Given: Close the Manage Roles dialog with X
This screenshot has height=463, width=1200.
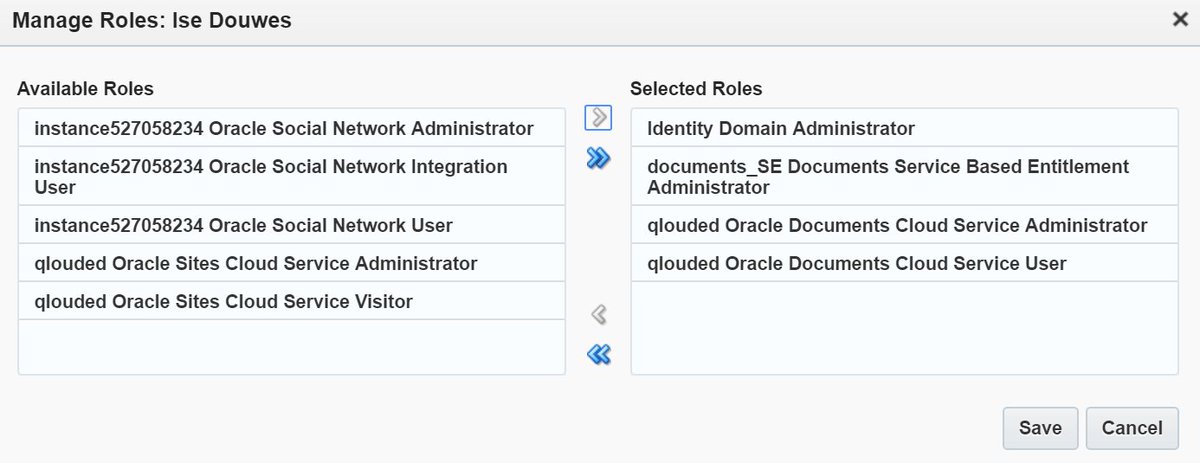Looking at the screenshot, I should pyautogui.click(x=1180, y=20).
